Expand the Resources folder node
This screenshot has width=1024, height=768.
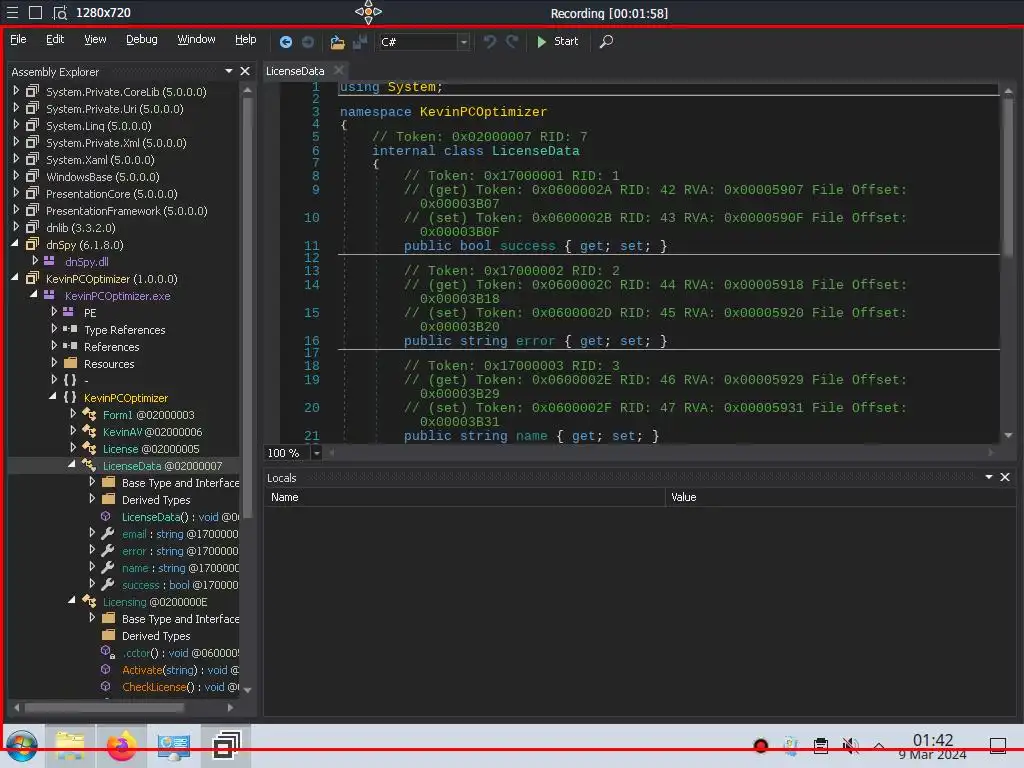tap(54, 363)
